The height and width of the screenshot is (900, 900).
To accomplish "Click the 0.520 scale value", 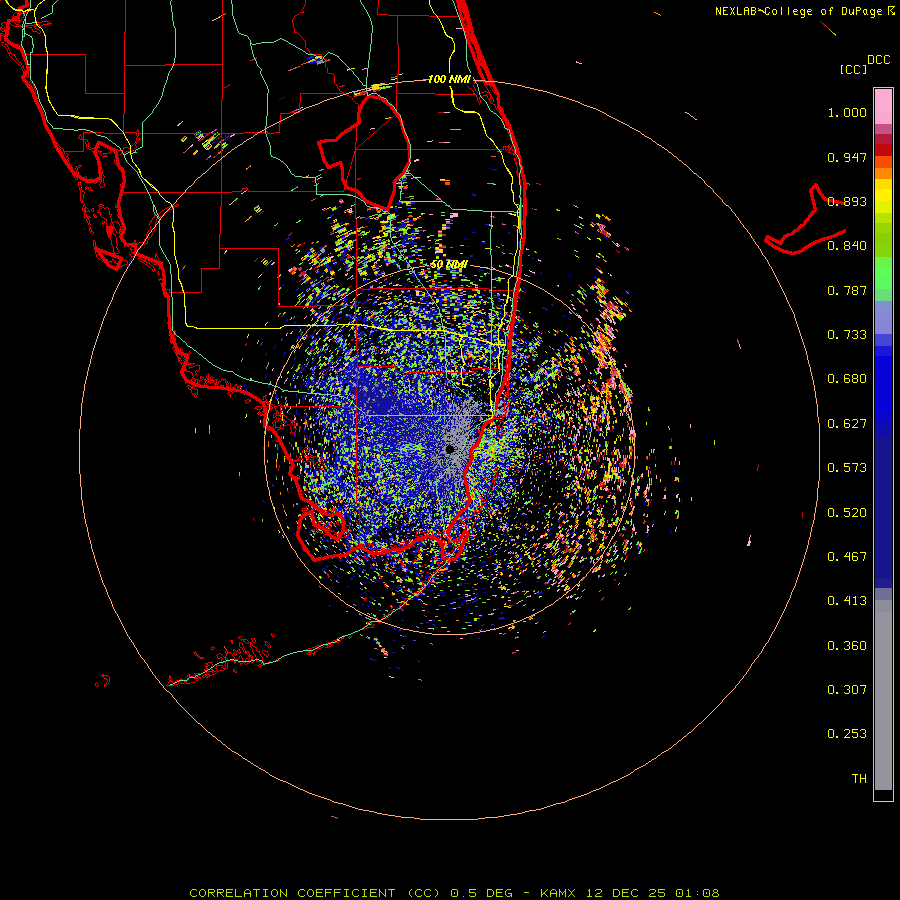I will coord(847,513).
